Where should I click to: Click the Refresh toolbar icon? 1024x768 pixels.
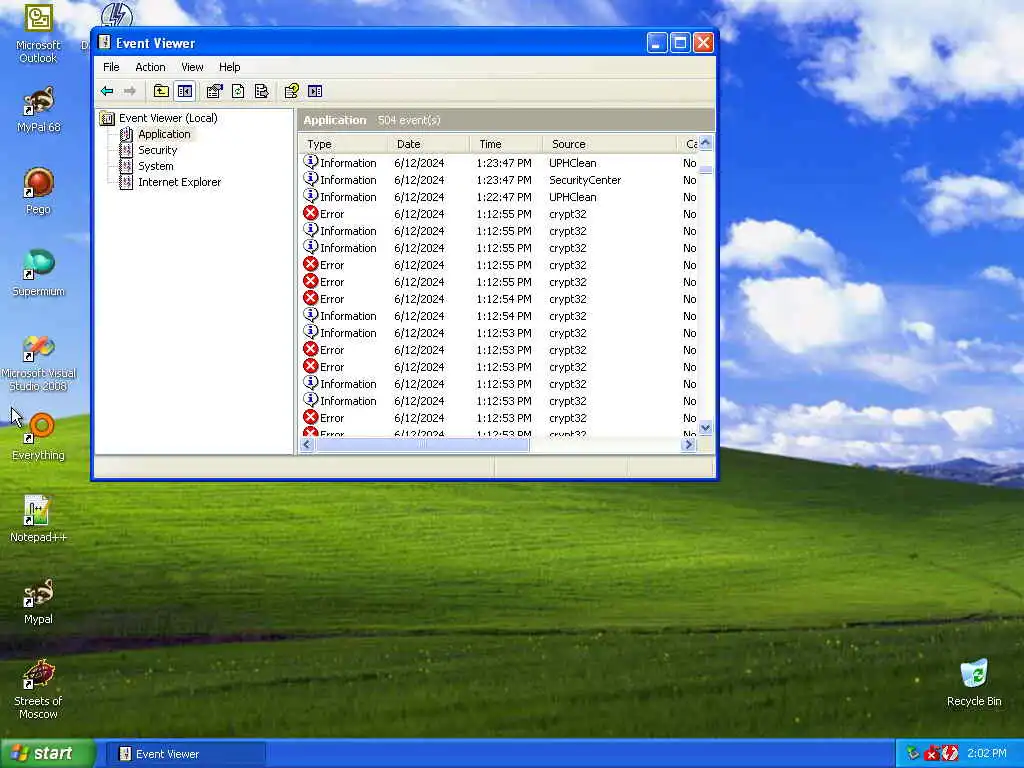pyautogui.click(x=238, y=91)
